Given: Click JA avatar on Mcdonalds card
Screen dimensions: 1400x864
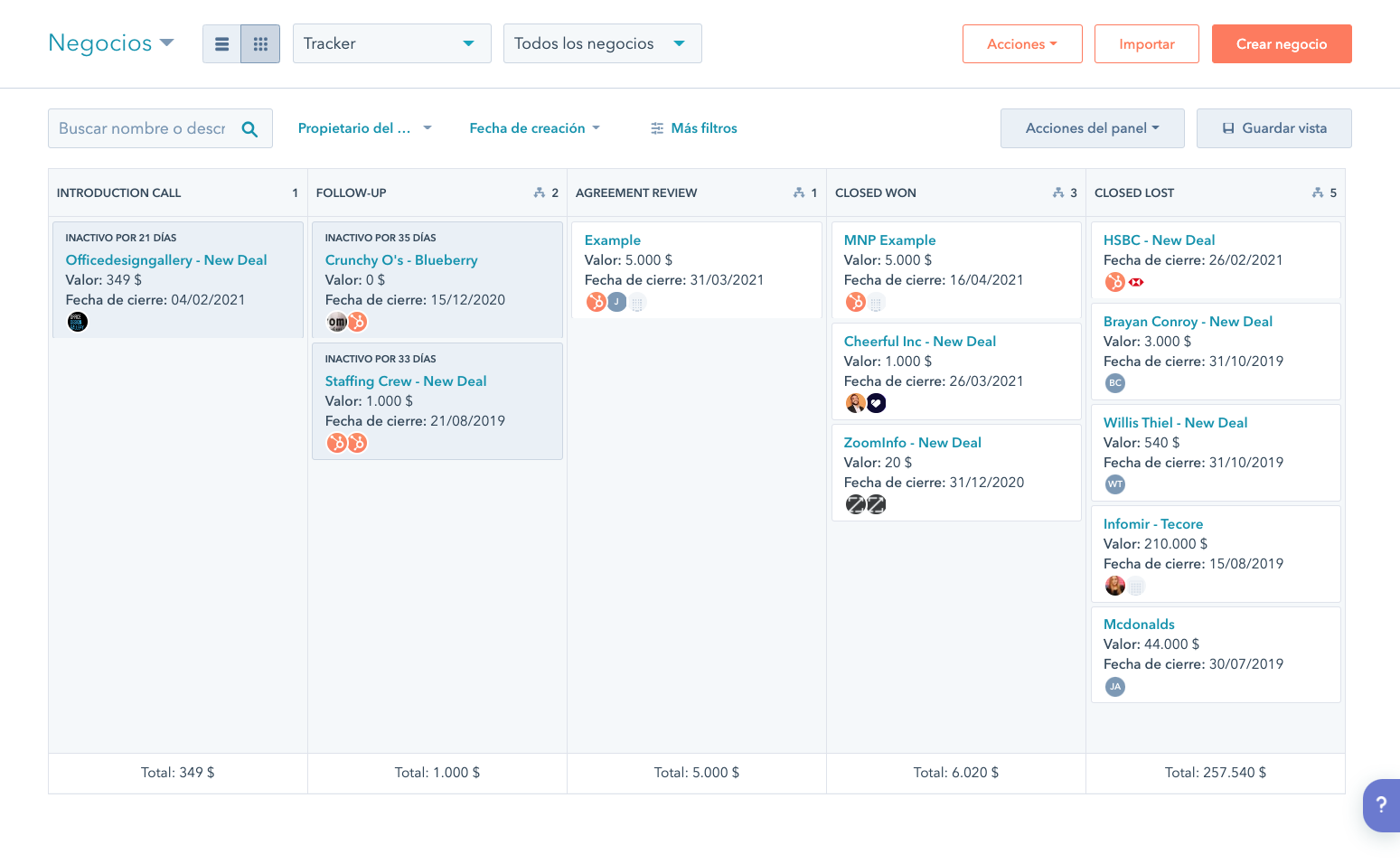Looking at the screenshot, I should coord(1115,687).
